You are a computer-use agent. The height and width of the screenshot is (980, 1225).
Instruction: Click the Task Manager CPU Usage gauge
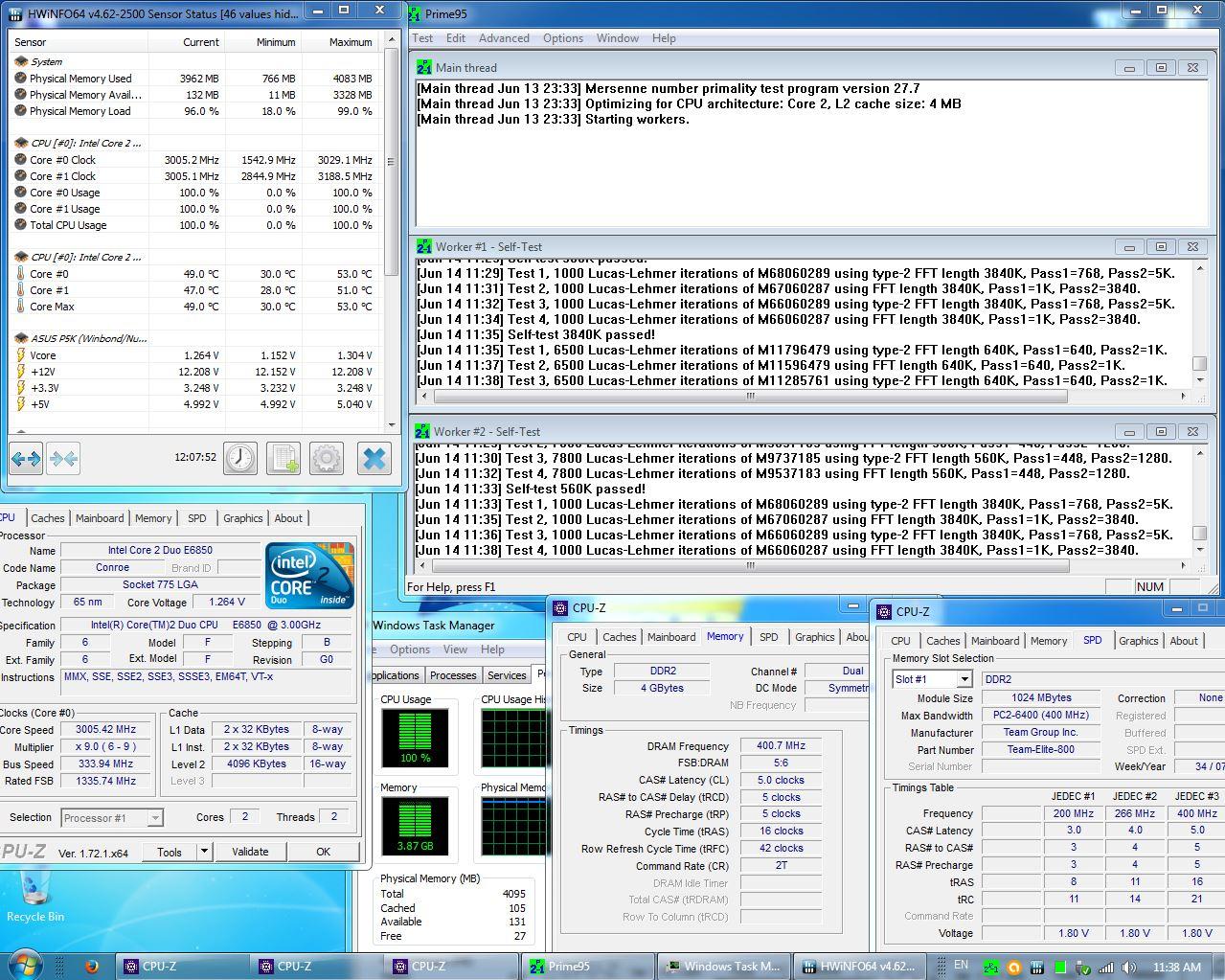[415, 739]
